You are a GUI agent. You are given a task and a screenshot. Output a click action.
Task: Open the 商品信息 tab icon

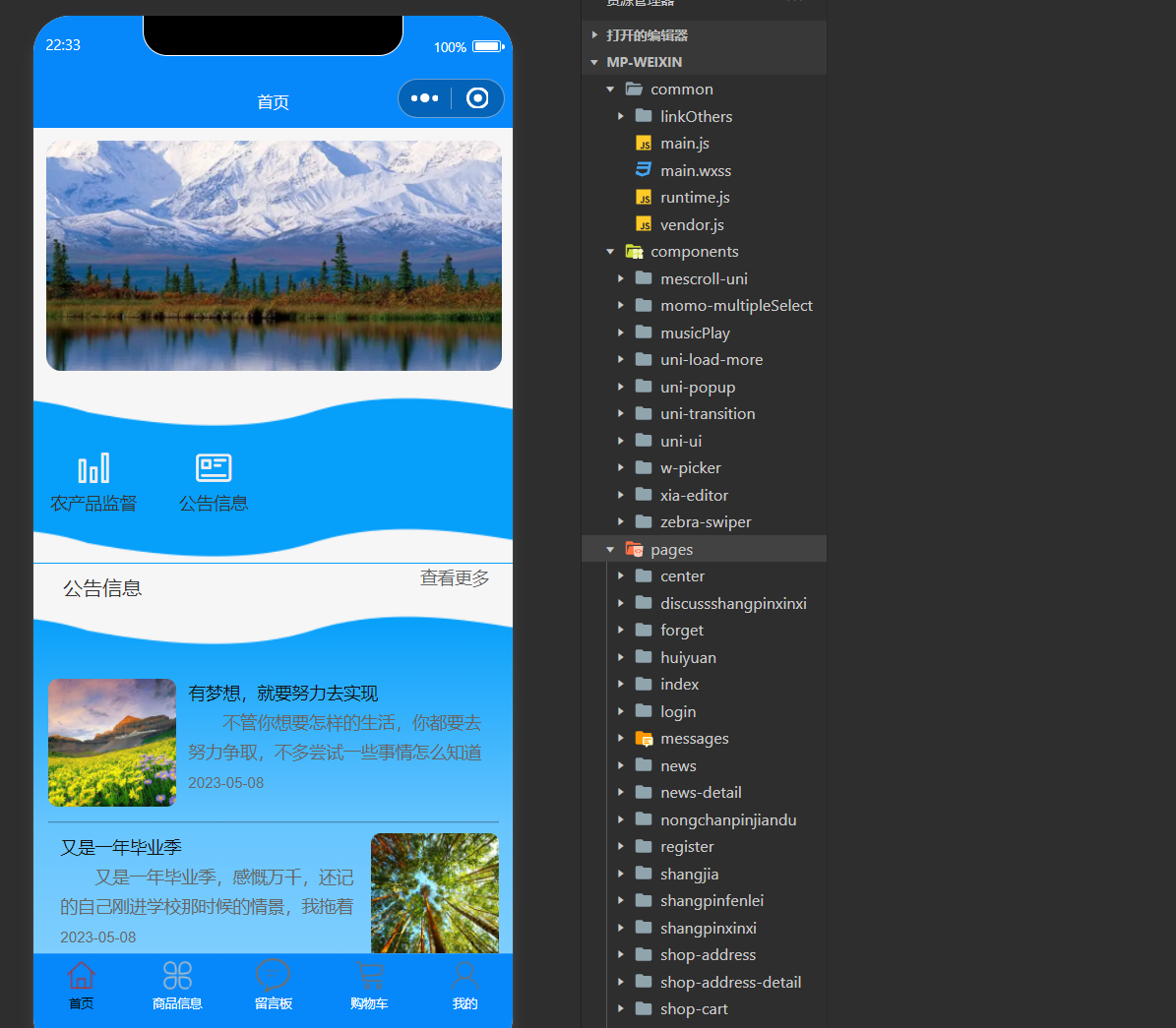tap(177, 976)
